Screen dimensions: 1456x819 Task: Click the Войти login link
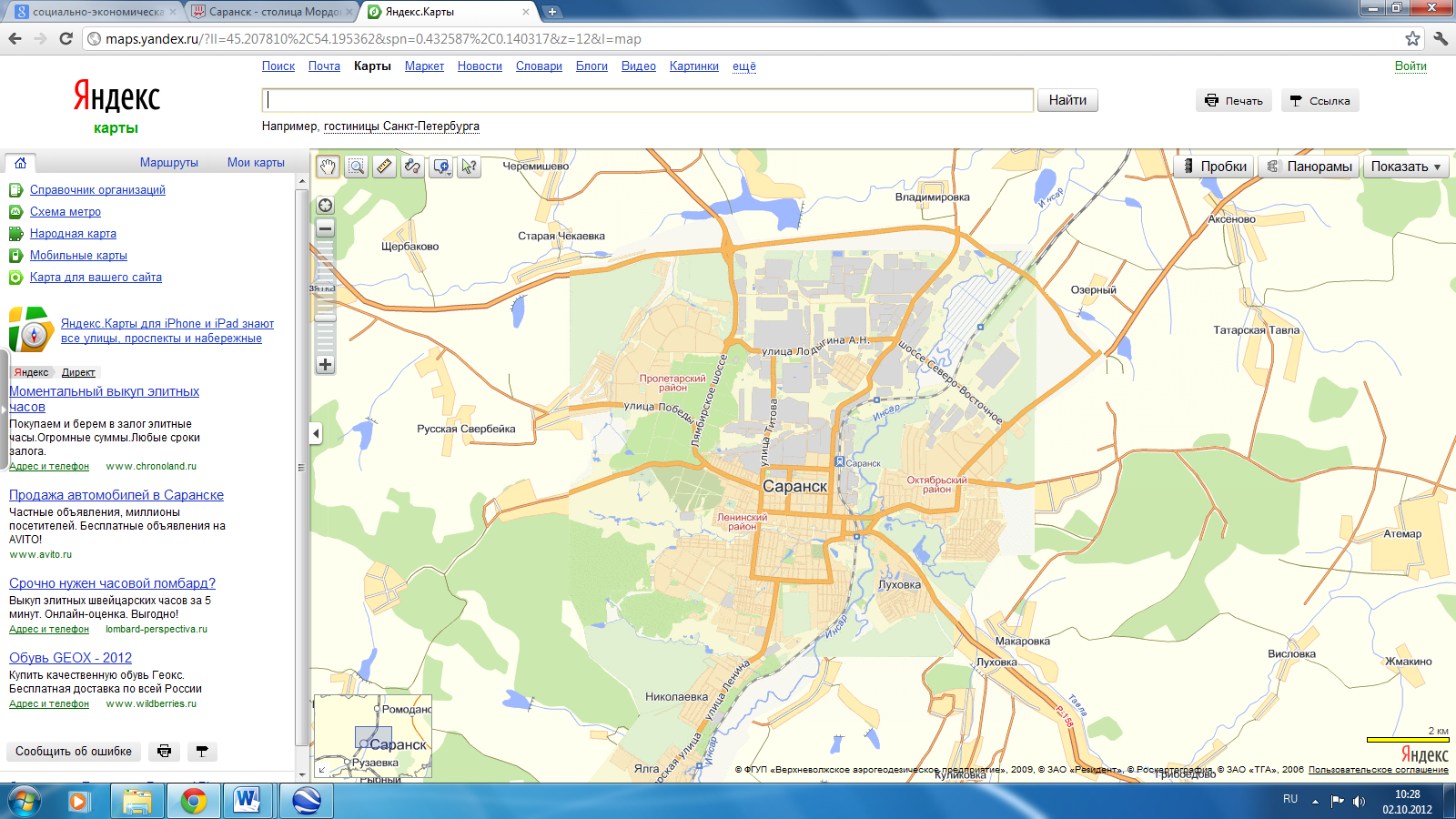click(x=1410, y=66)
